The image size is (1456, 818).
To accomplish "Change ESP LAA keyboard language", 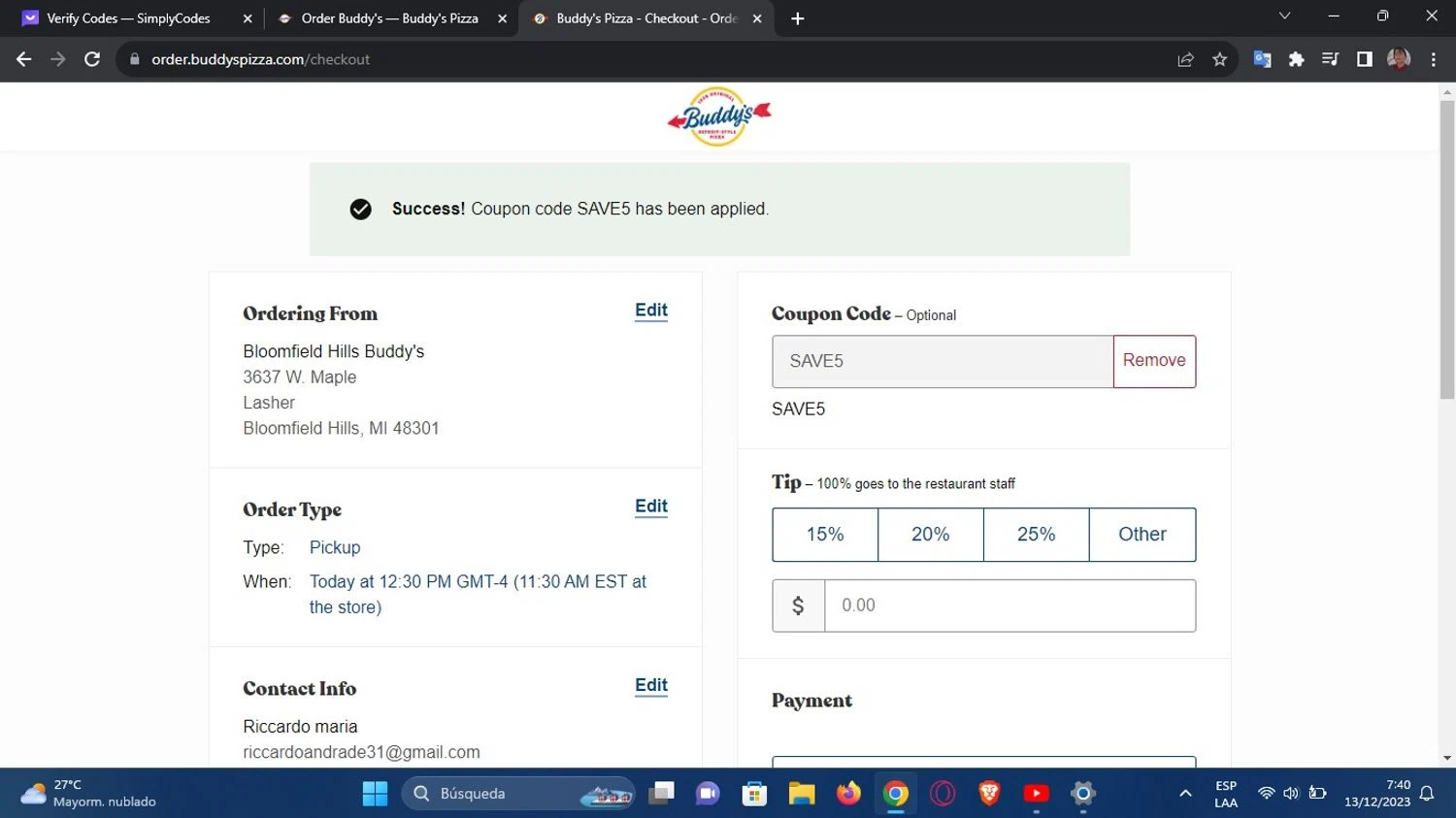I will [x=1226, y=794].
